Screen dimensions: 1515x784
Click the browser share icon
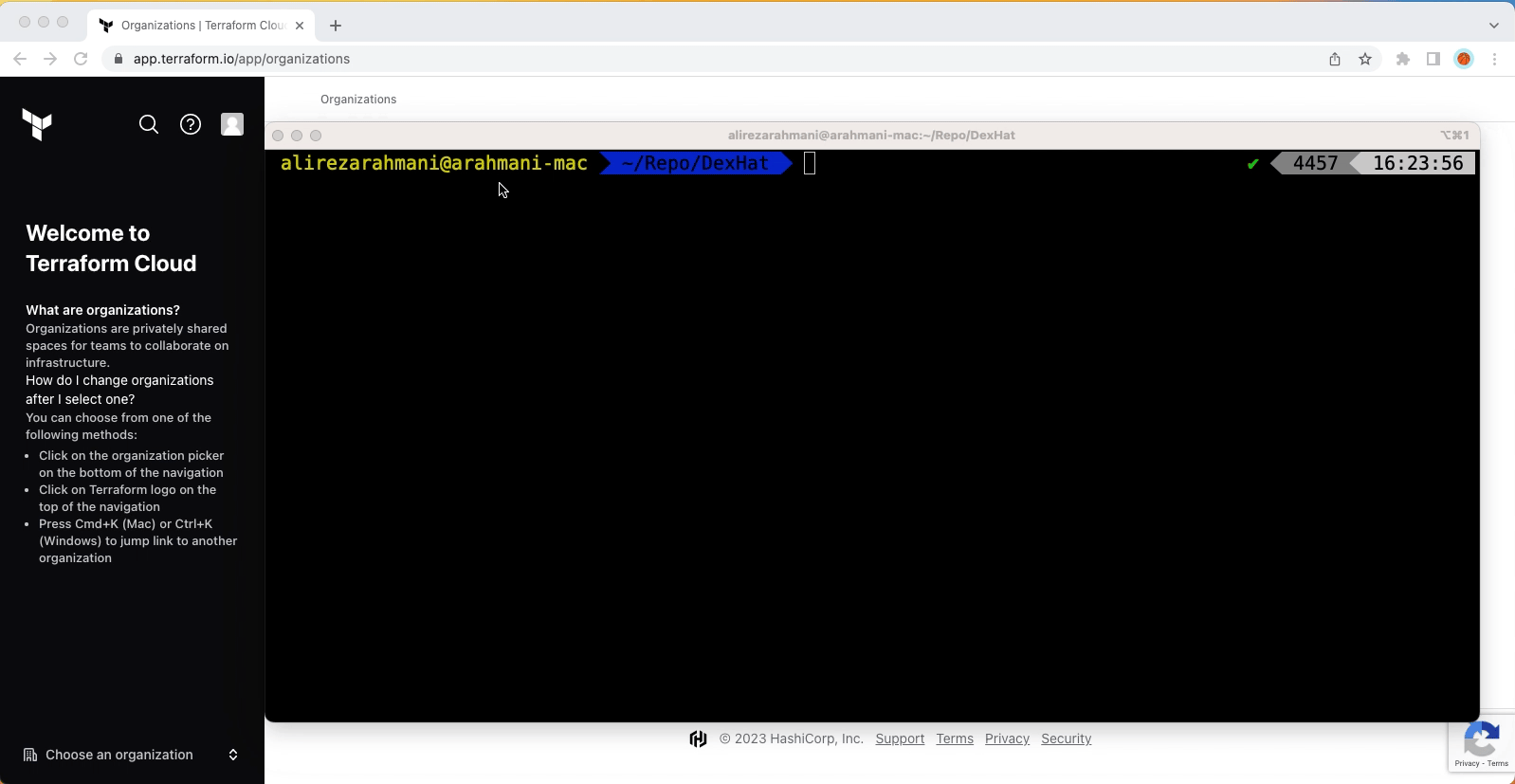tap(1335, 59)
